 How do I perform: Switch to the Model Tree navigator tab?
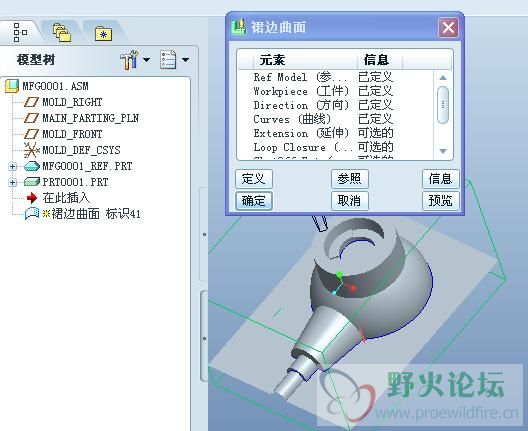coord(20,32)
